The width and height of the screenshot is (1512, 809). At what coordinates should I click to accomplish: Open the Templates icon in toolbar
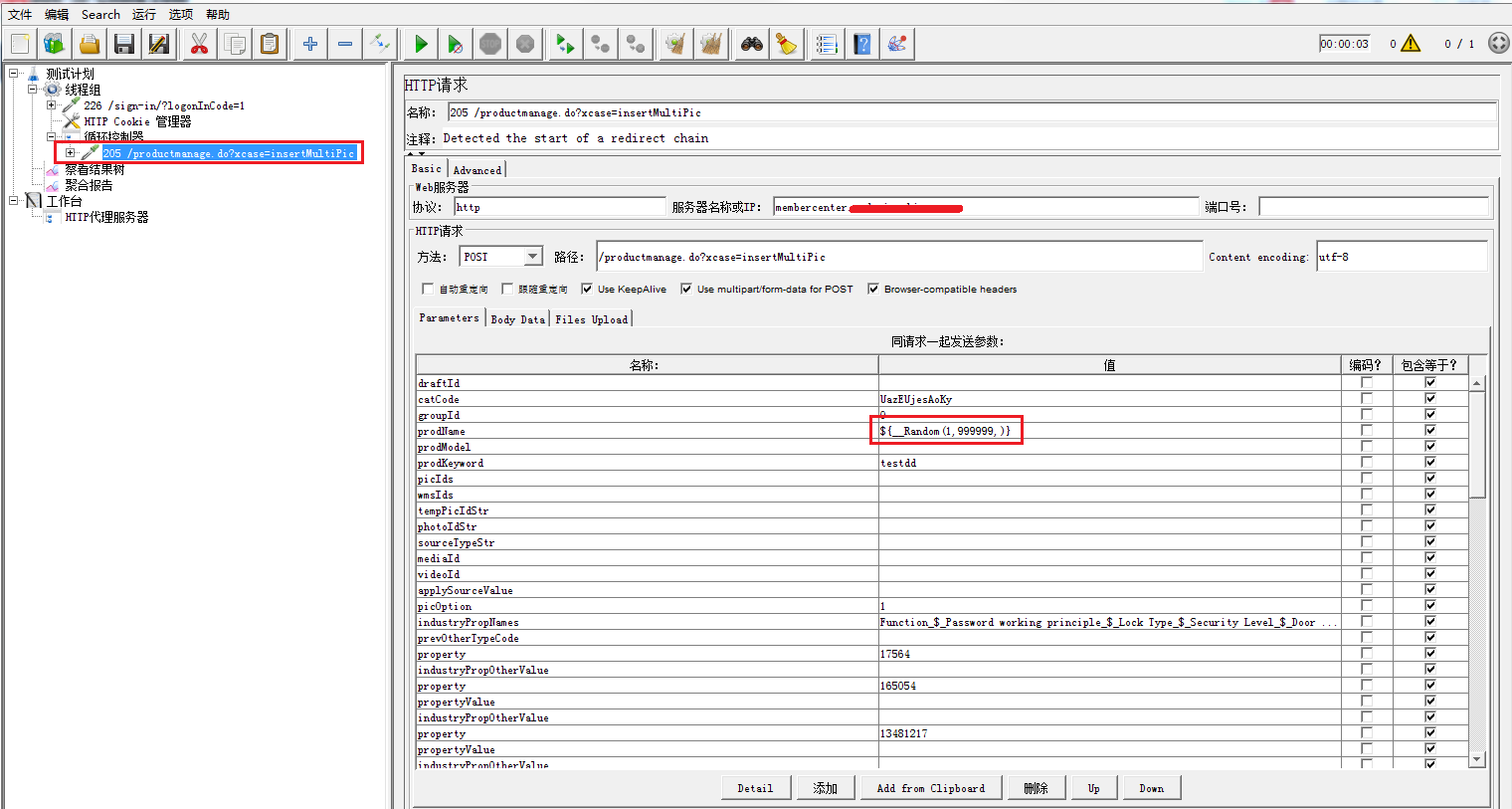pos(54,44)
